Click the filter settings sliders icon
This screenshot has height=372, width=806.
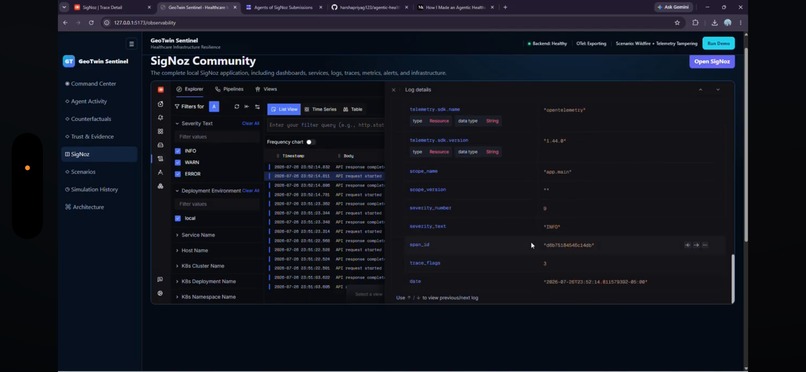coord(257,106)
